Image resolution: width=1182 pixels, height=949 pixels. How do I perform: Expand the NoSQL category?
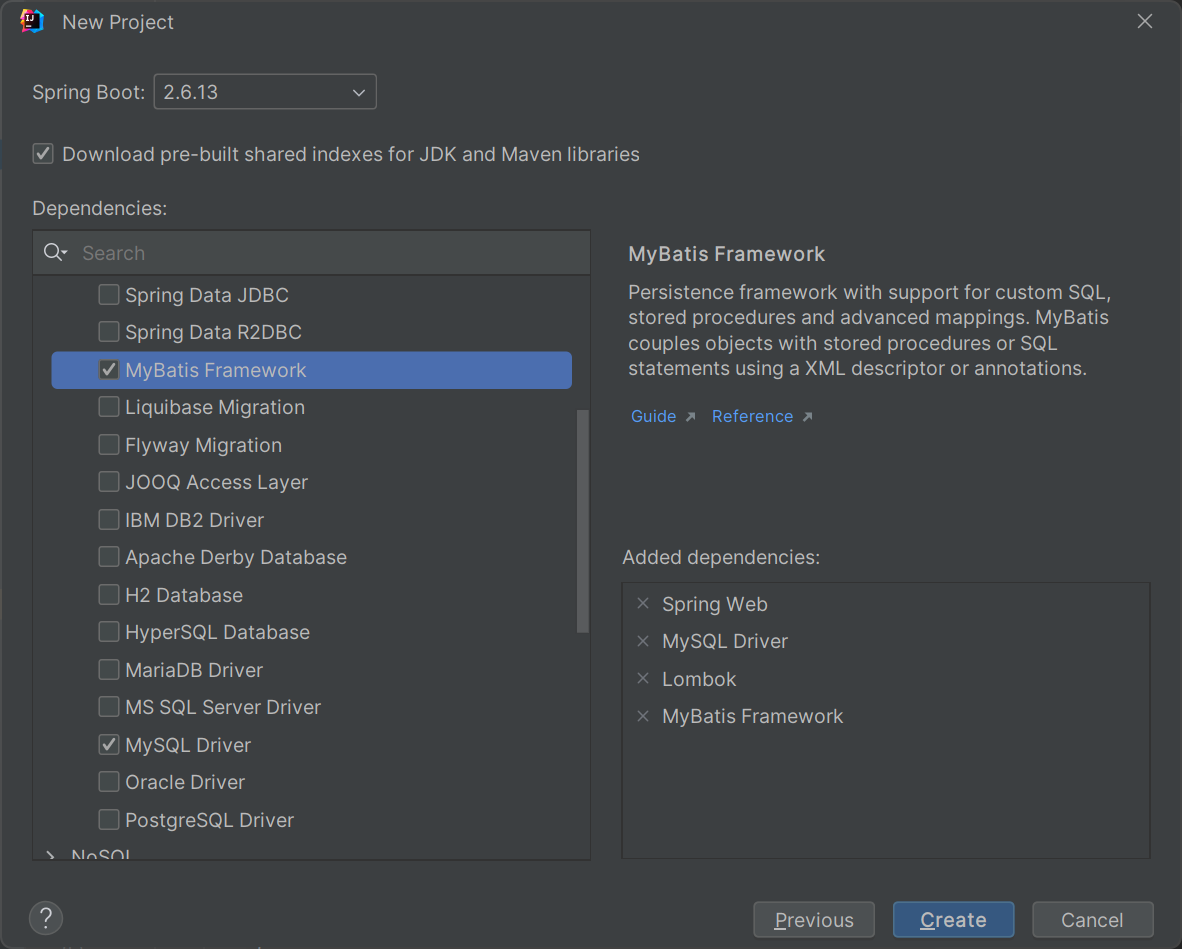pos(50,855)
